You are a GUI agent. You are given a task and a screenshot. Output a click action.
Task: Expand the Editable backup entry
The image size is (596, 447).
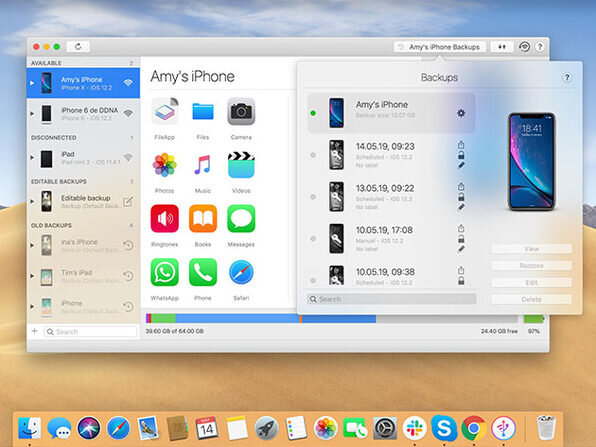(32, 201)
